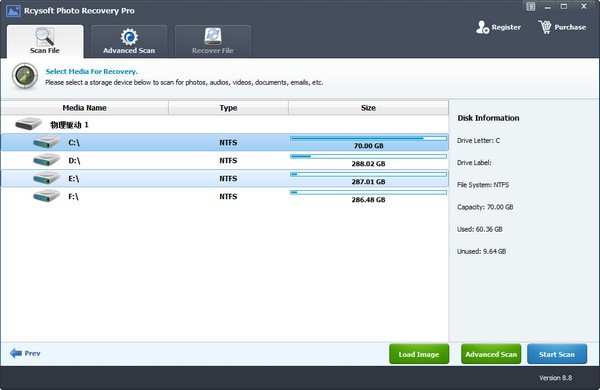This screenshot has width=600, height=390.
Task: Sort by Type column header
Action: [228, 108]
